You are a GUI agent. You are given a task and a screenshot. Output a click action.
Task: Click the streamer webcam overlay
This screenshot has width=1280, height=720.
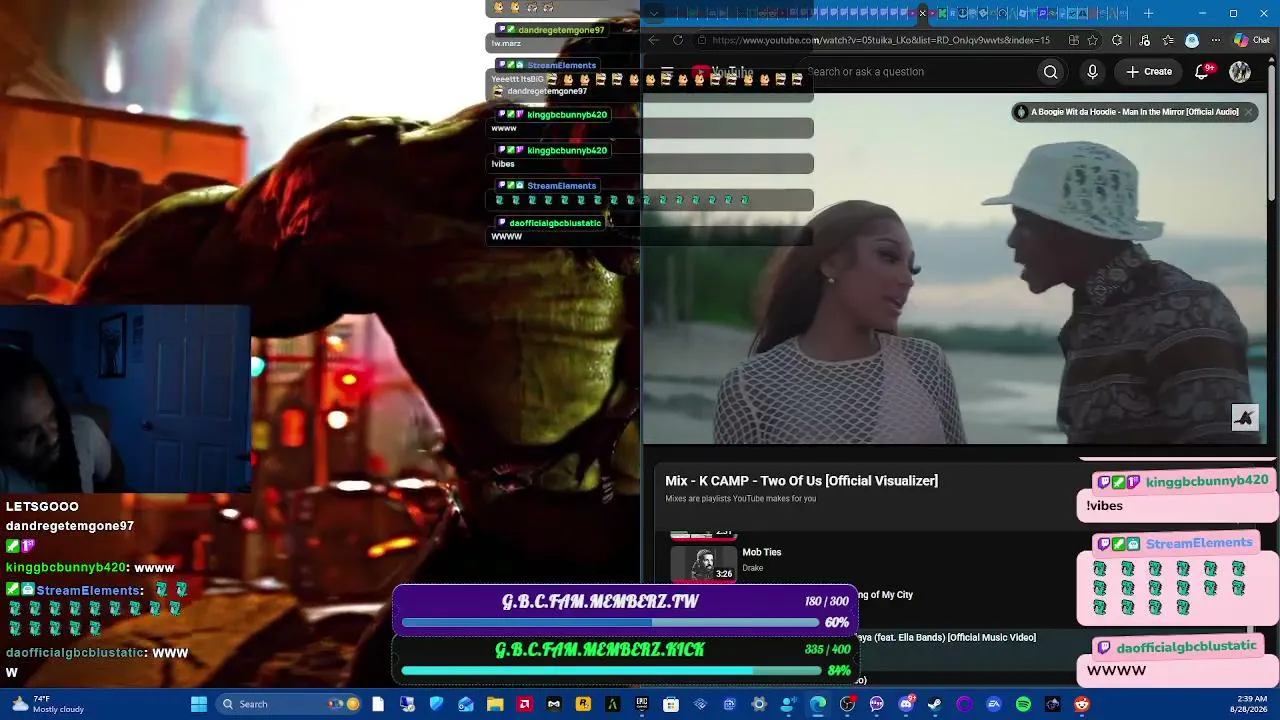tap(125, 400)
